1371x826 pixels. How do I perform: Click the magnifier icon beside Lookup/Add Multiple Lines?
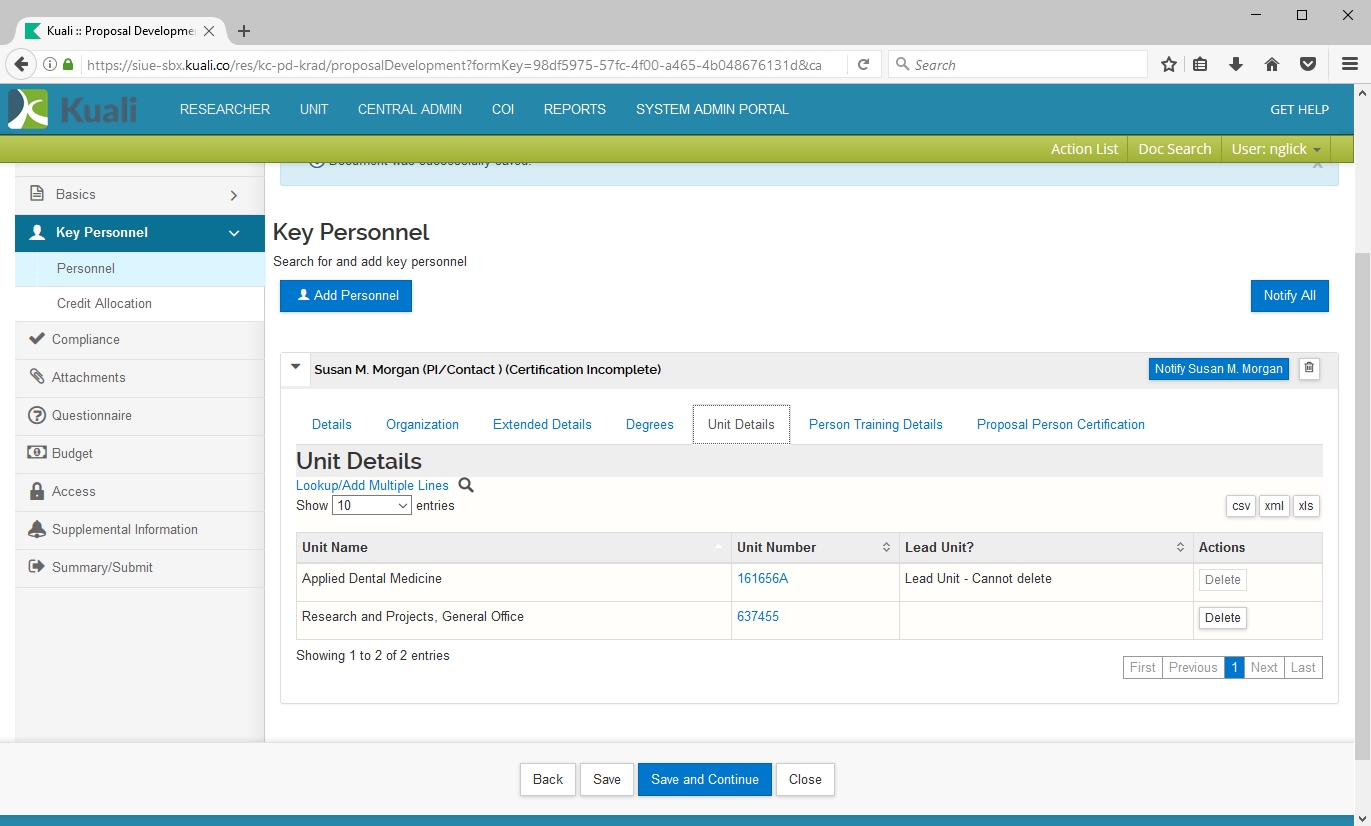466,485
